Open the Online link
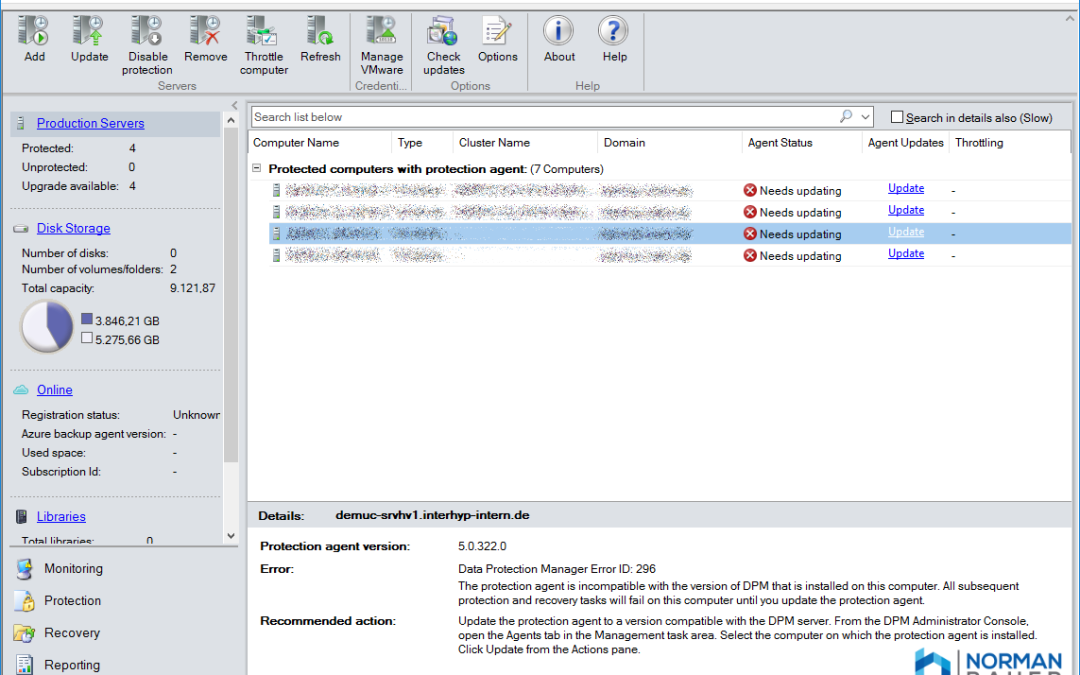Image resolution: width=1080 pixels, height=675 pixels. click(x=54, y=390)
